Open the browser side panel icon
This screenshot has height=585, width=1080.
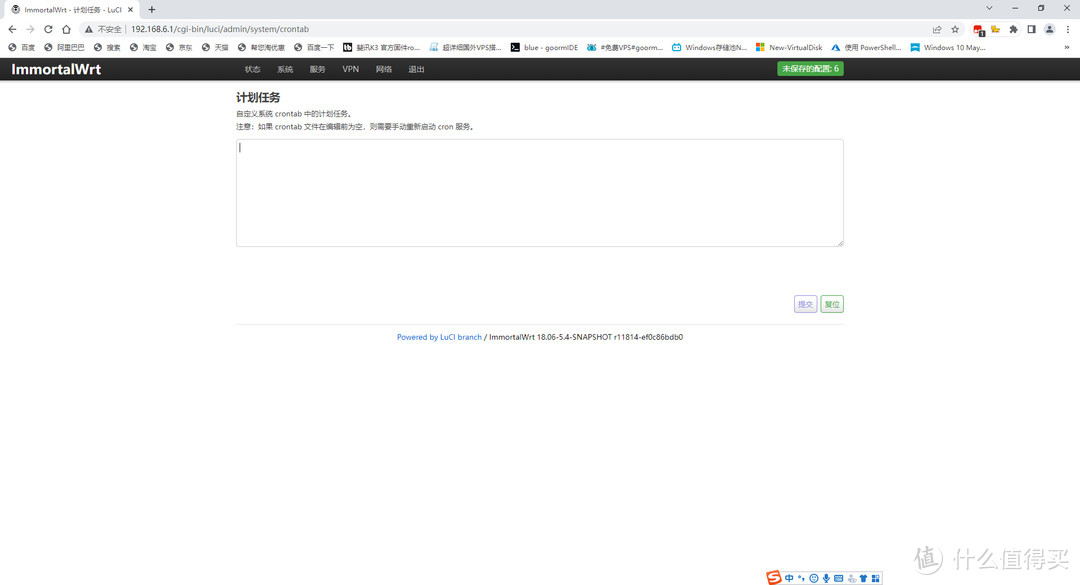coord(1031,29)
